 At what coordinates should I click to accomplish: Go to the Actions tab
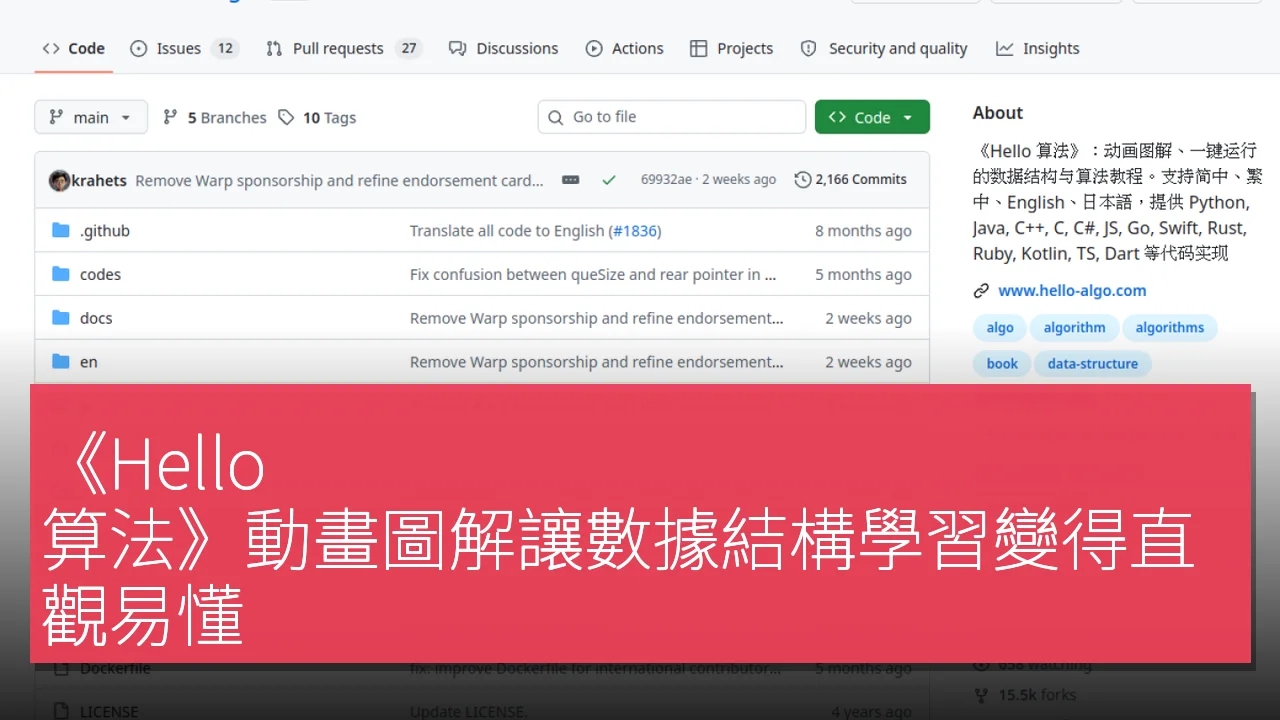coord(625,48)
